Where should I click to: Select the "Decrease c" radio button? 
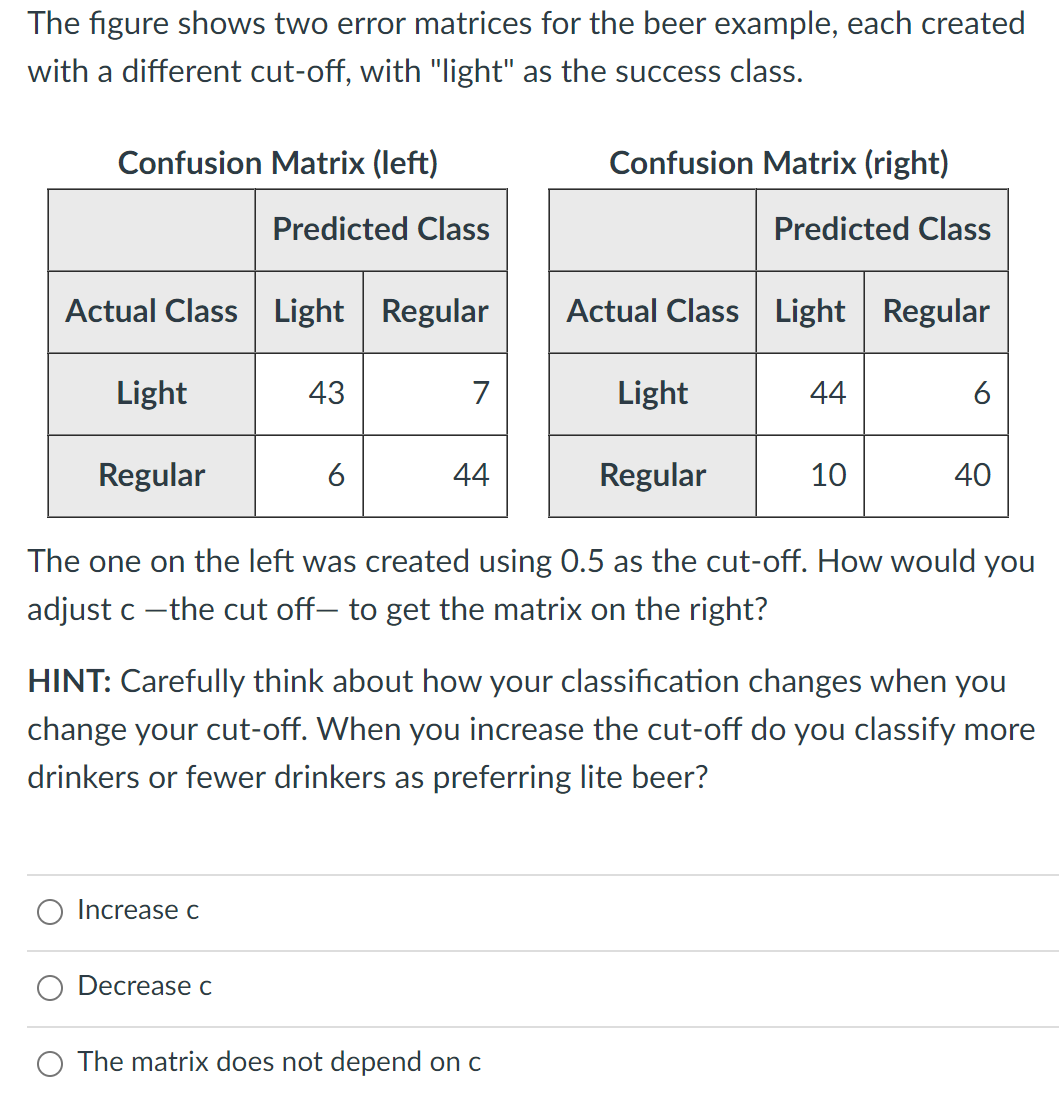pos(50,988)
